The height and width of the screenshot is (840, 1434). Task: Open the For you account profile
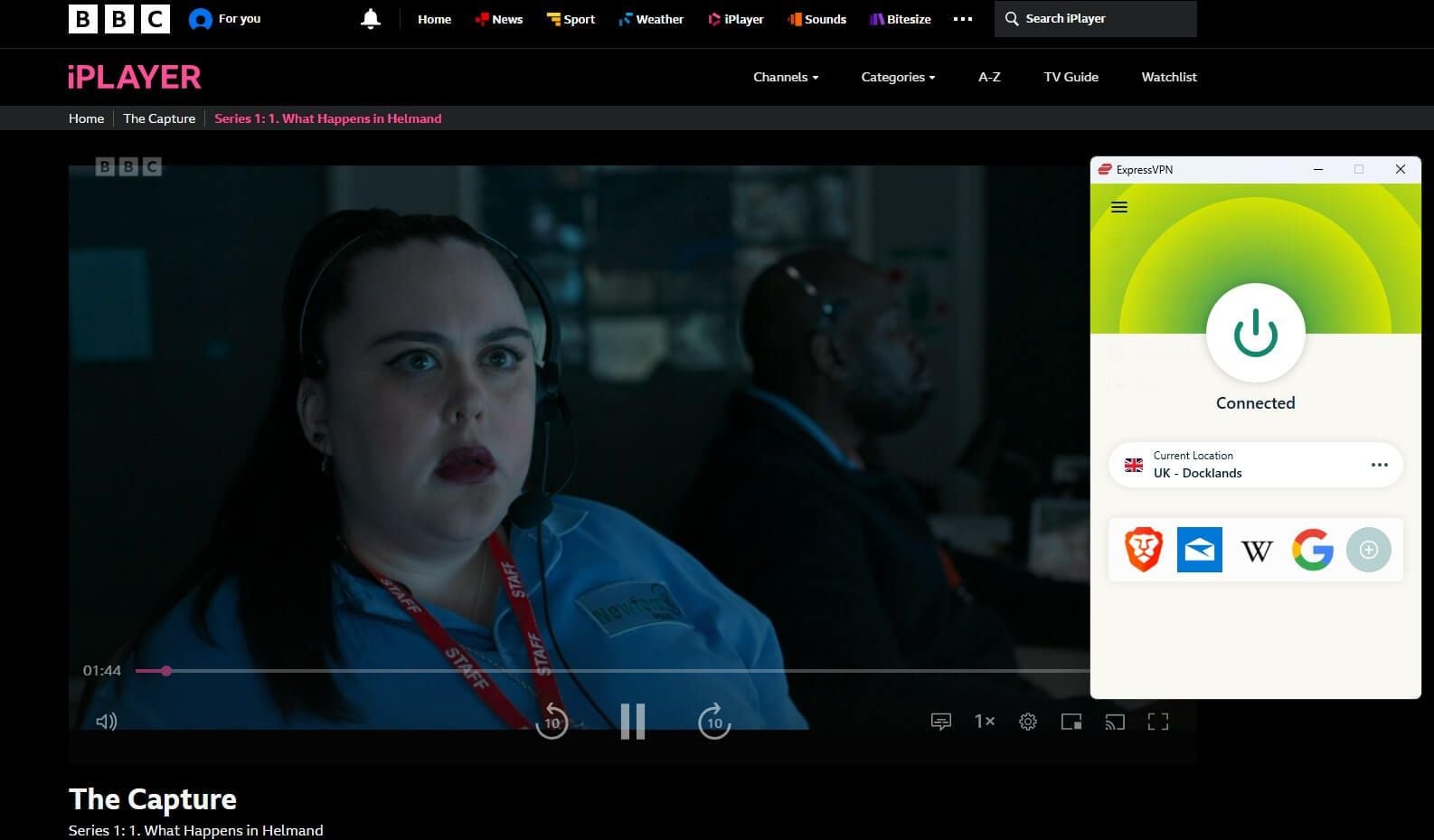tap(224, 19)
